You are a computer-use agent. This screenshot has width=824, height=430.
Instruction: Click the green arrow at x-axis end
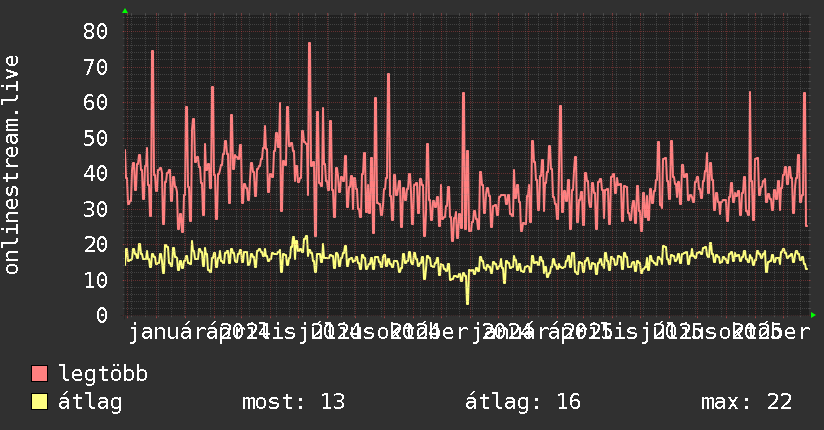tap(813, 315)
